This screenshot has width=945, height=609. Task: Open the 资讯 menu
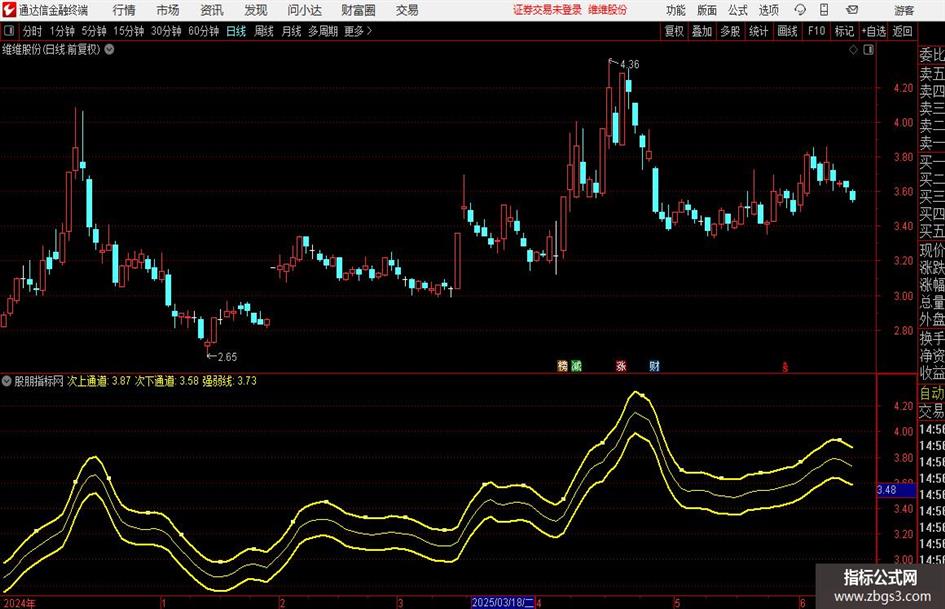click(x=212, y=10)
